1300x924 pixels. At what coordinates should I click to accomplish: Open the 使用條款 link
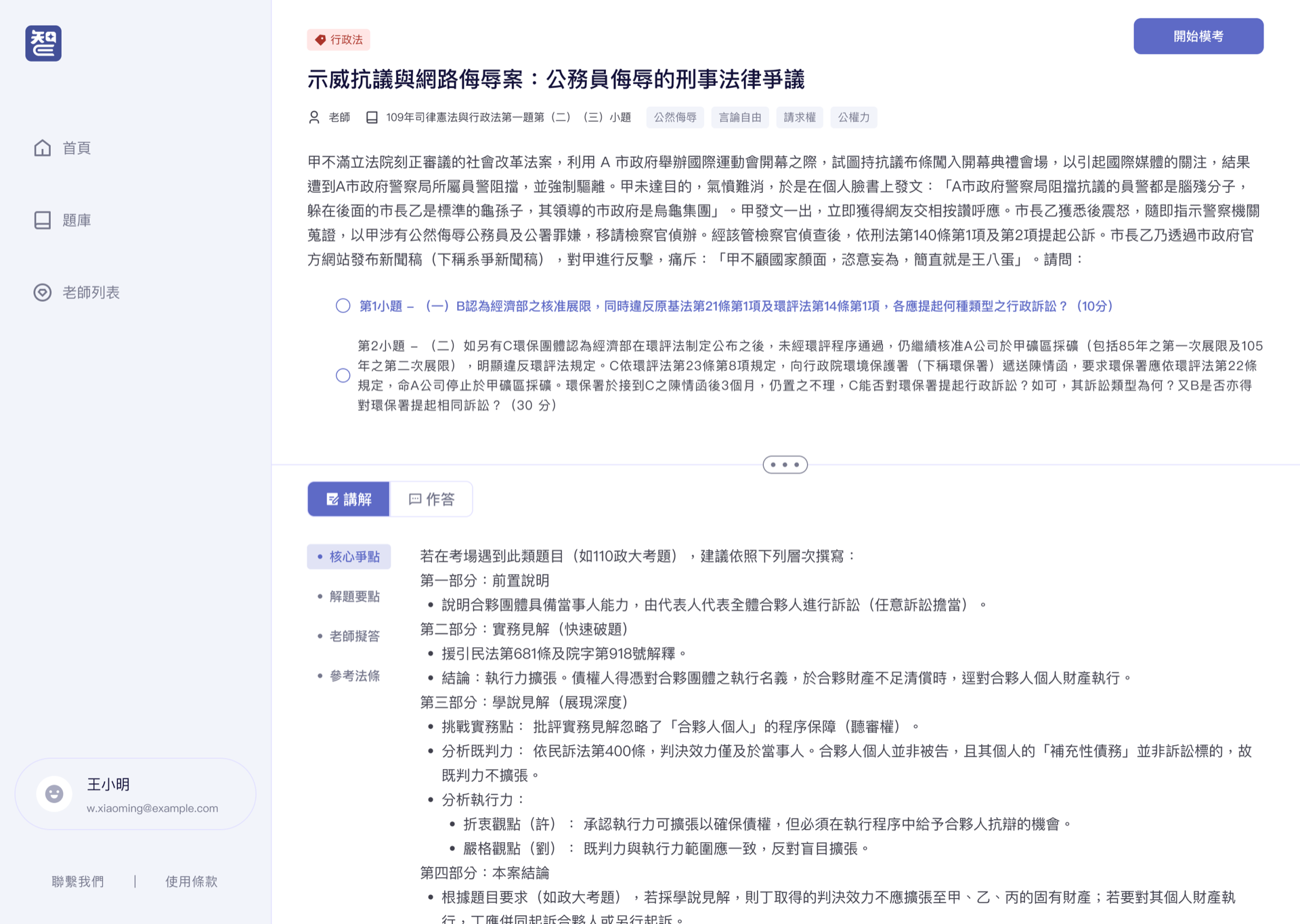[191, 881]
